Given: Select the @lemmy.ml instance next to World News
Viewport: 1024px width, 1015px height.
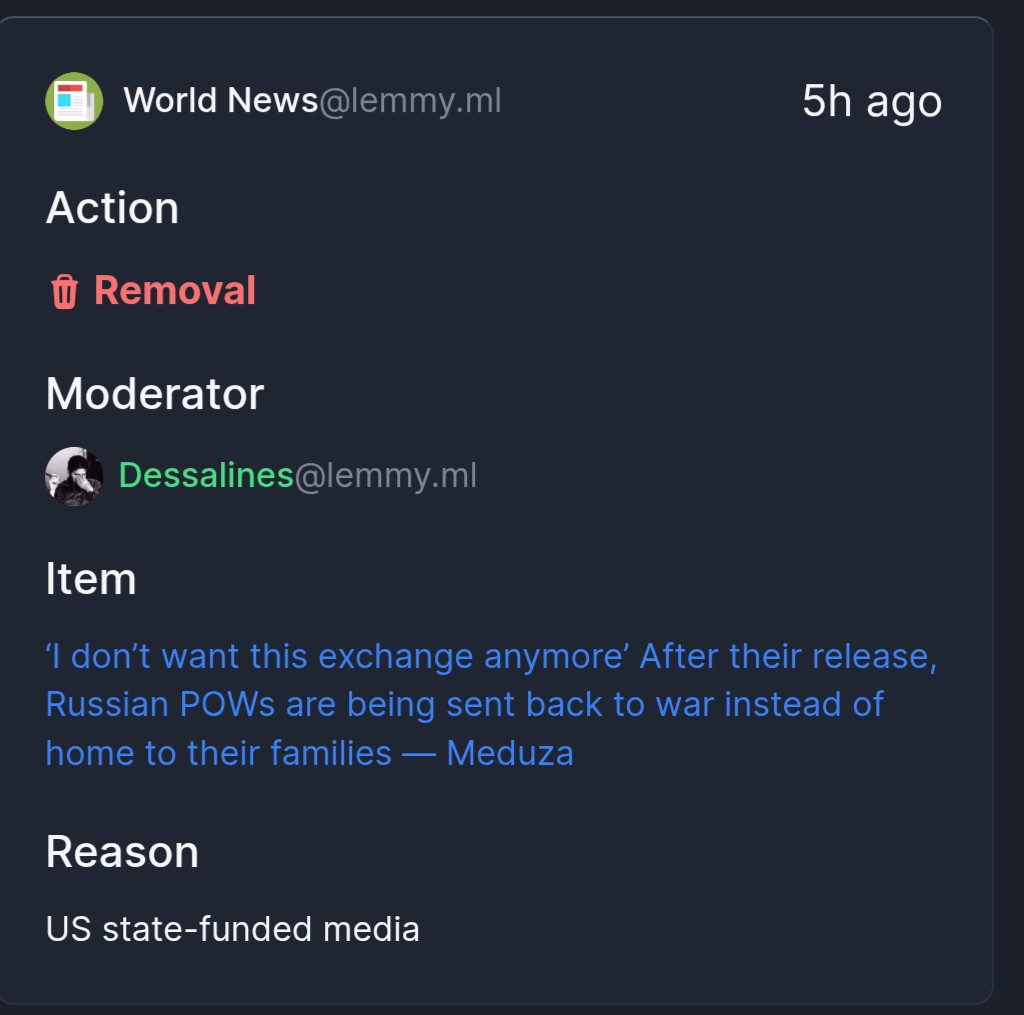Looking at the screenshot, I should tap(410, 101).
